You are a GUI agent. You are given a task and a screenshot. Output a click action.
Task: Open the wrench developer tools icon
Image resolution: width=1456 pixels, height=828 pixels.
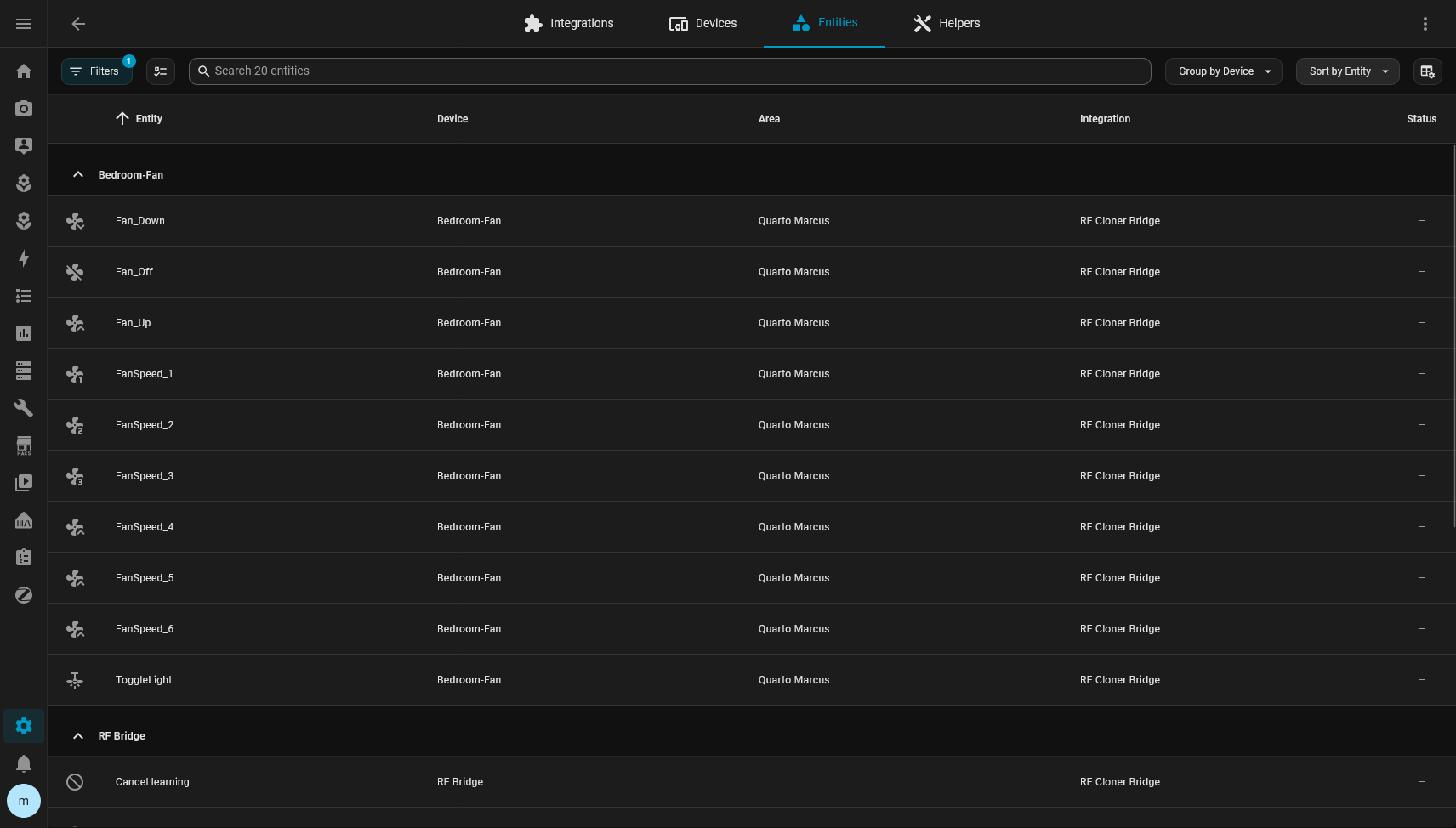[x=24, y=408]
